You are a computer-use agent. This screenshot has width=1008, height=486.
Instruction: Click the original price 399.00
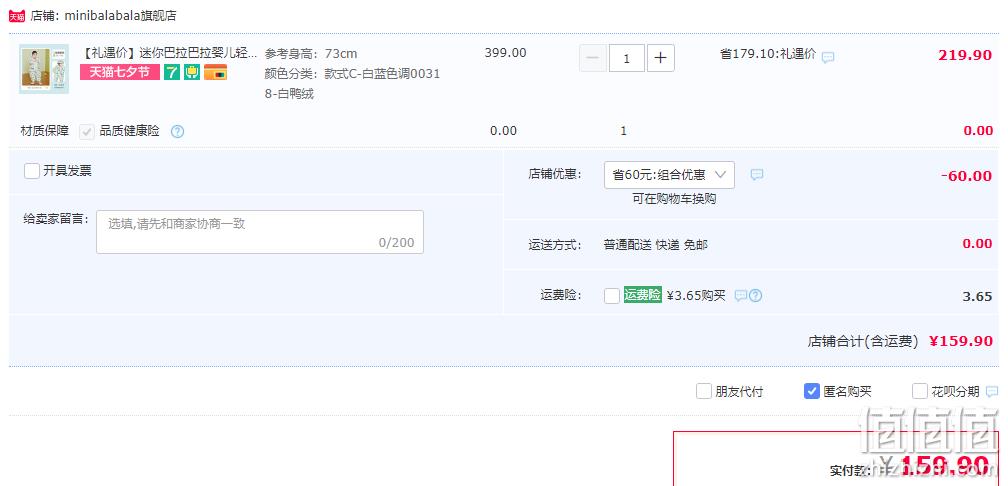(505, 53)
